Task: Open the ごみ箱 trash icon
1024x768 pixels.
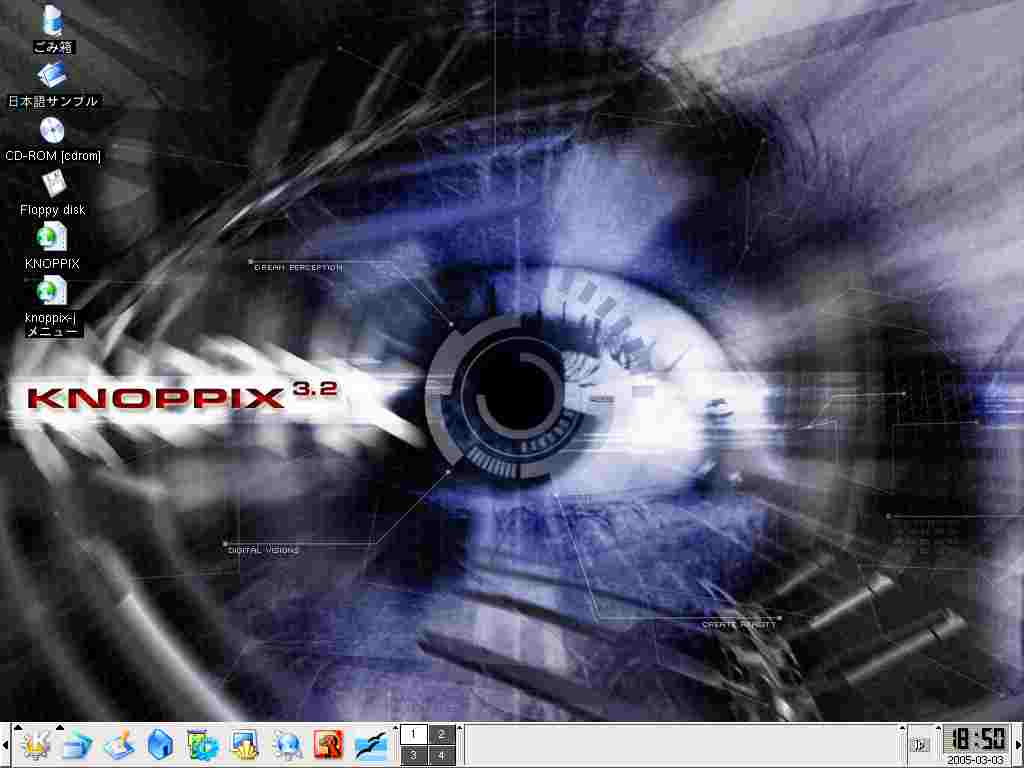Action: [52, 21]
